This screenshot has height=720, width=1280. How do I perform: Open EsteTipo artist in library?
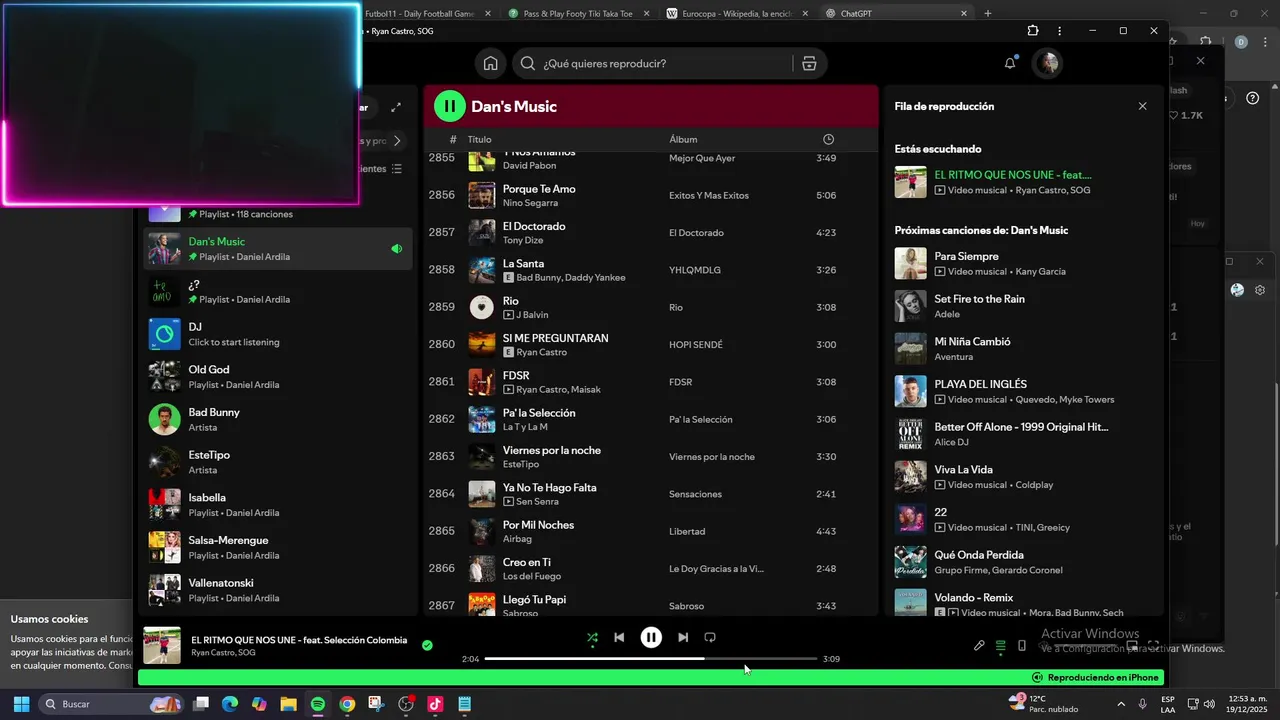pos(278,462)
